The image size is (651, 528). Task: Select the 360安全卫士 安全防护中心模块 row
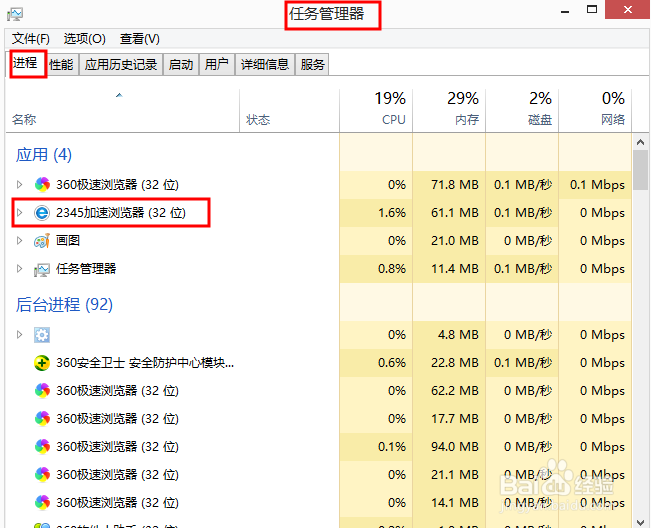click(318, 363)
